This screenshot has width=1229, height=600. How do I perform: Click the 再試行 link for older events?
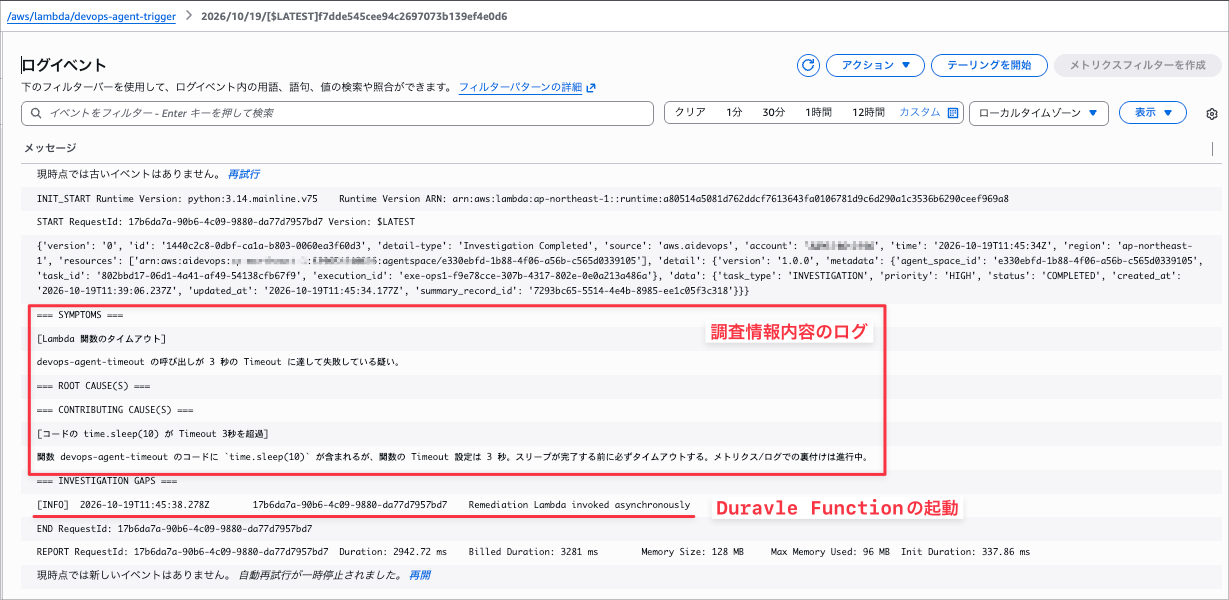click(x=244, y=174)
